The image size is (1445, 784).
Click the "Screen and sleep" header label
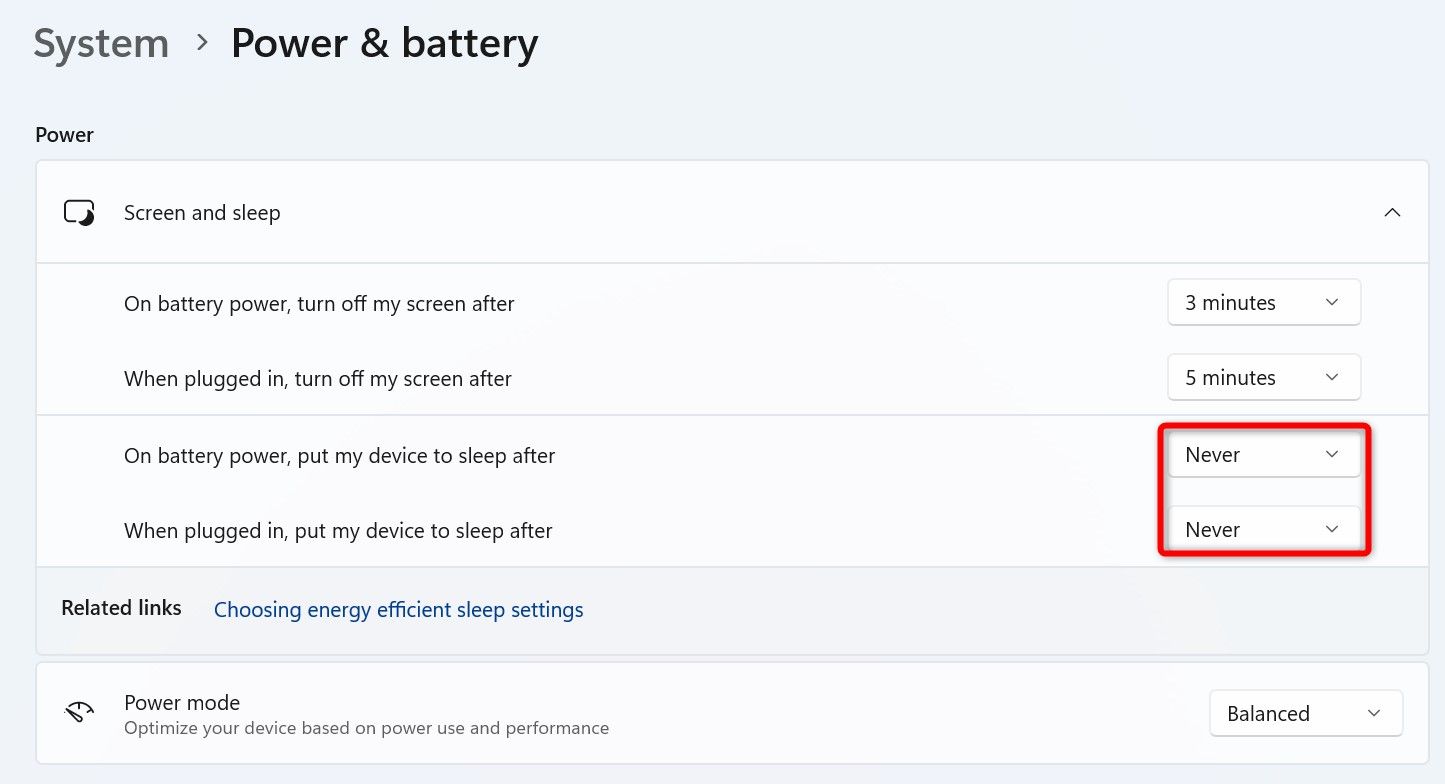point(202,213)
